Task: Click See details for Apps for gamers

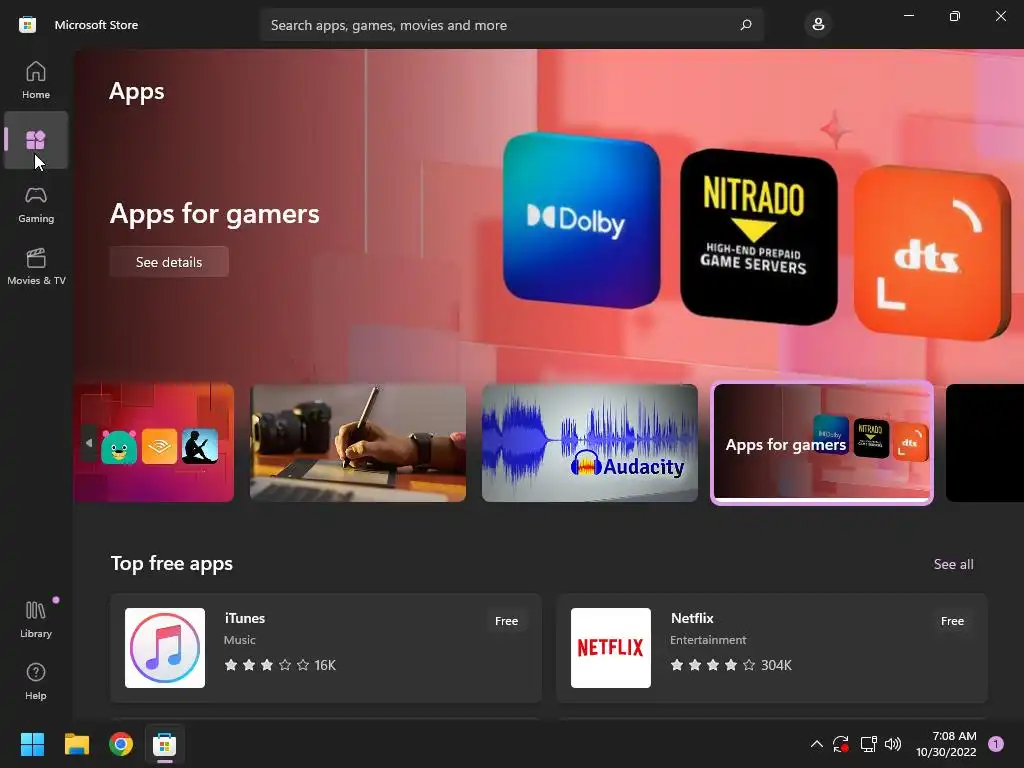Action: [169, 262]
